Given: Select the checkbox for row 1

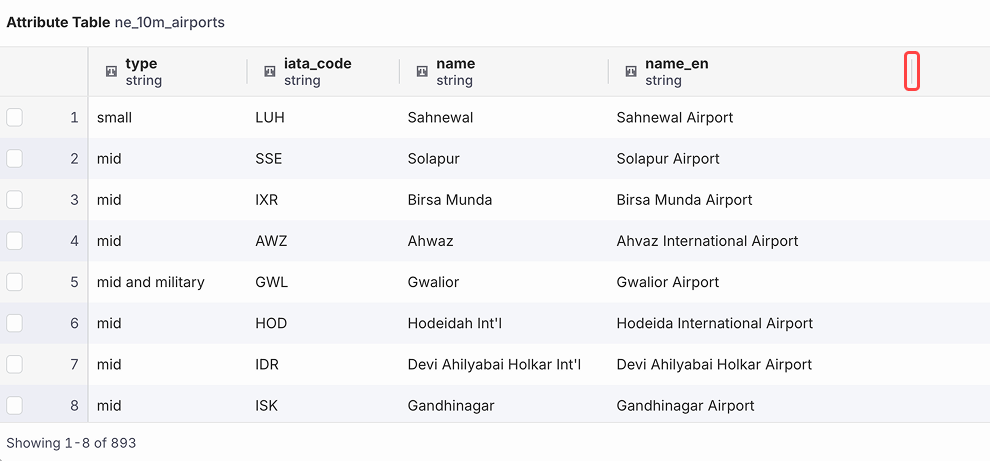Looking at the screenshot, I should point(14,117).
